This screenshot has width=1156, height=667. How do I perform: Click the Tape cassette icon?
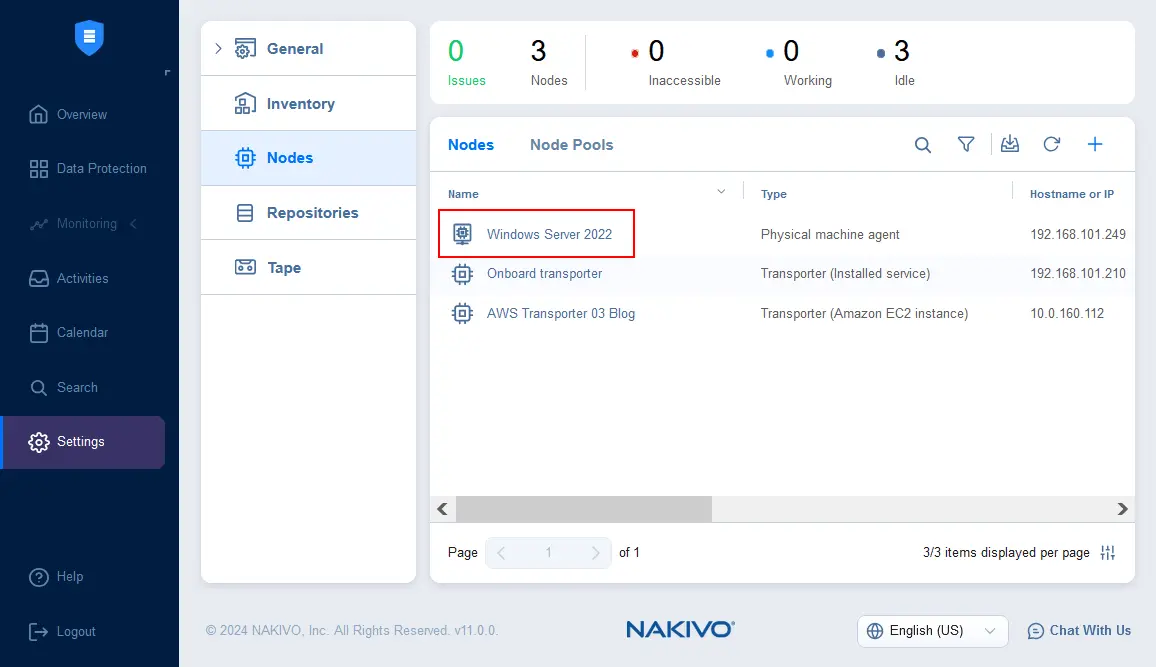pos(246,267)
